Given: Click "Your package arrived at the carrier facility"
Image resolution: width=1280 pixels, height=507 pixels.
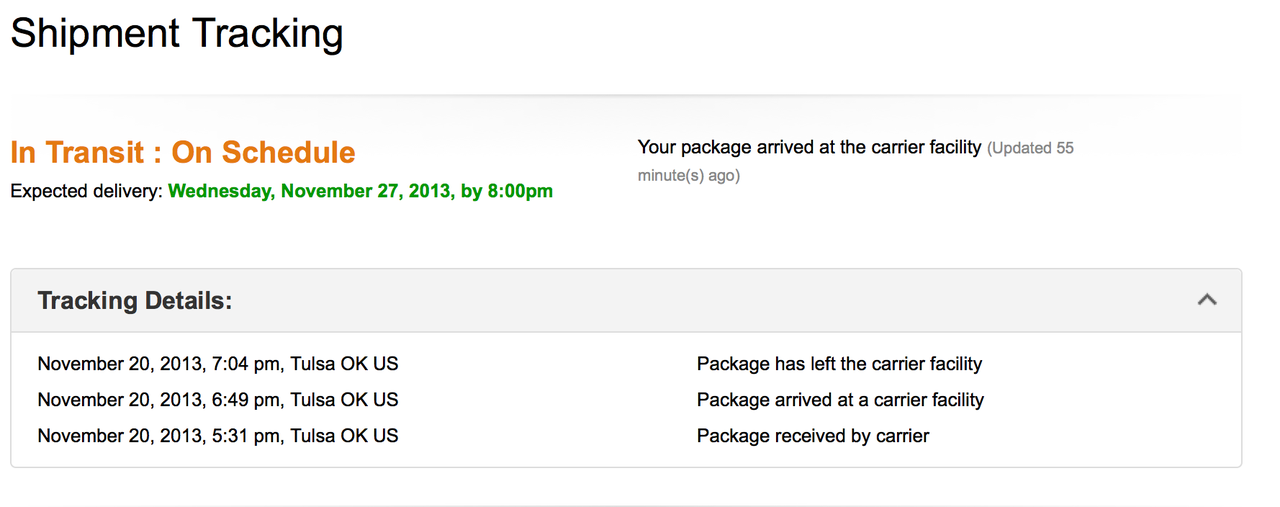Looking at the screenshot, I should coord(809,147).
